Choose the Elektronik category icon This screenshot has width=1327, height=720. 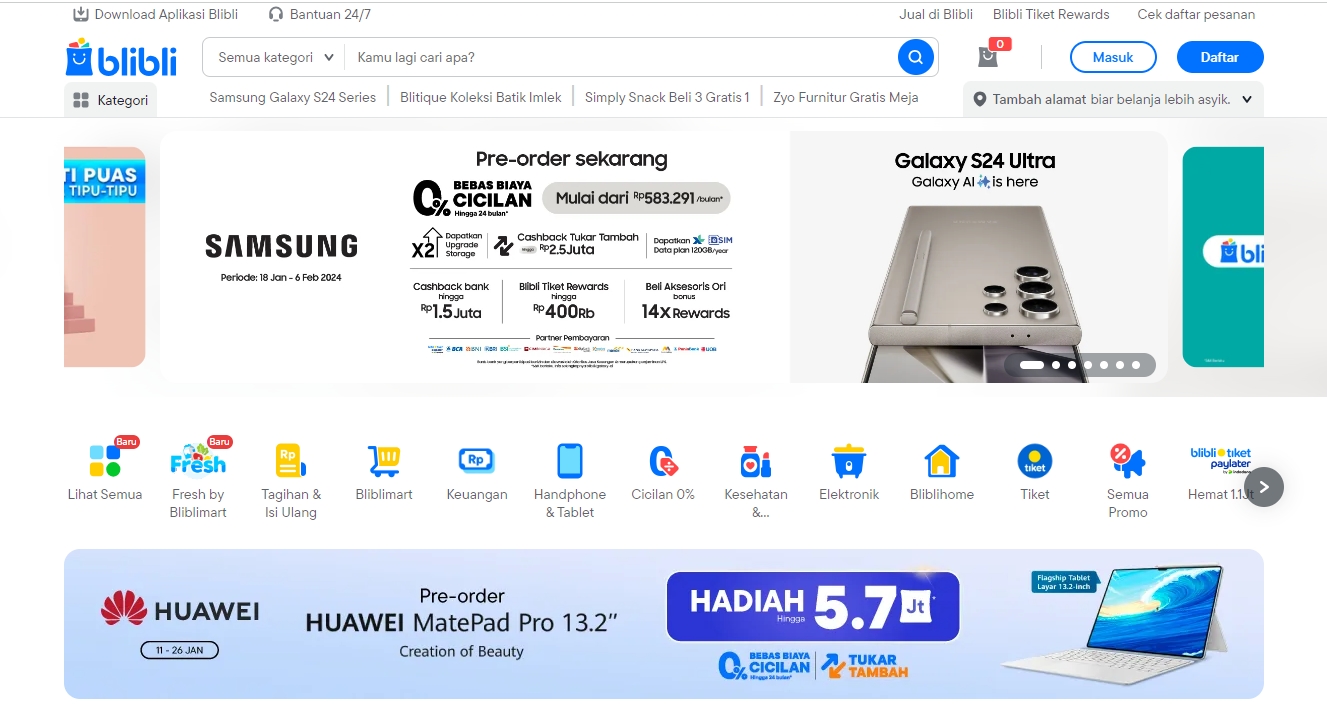849,461
